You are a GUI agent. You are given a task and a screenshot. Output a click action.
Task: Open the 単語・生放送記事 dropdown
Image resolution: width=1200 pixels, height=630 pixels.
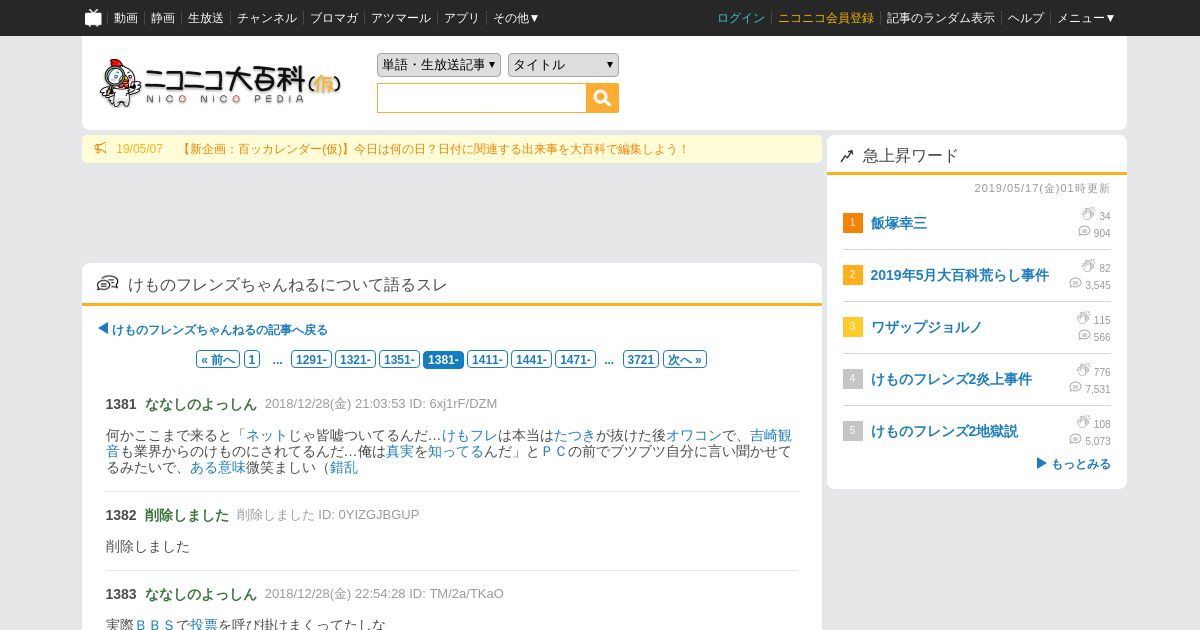coord(439,65)
